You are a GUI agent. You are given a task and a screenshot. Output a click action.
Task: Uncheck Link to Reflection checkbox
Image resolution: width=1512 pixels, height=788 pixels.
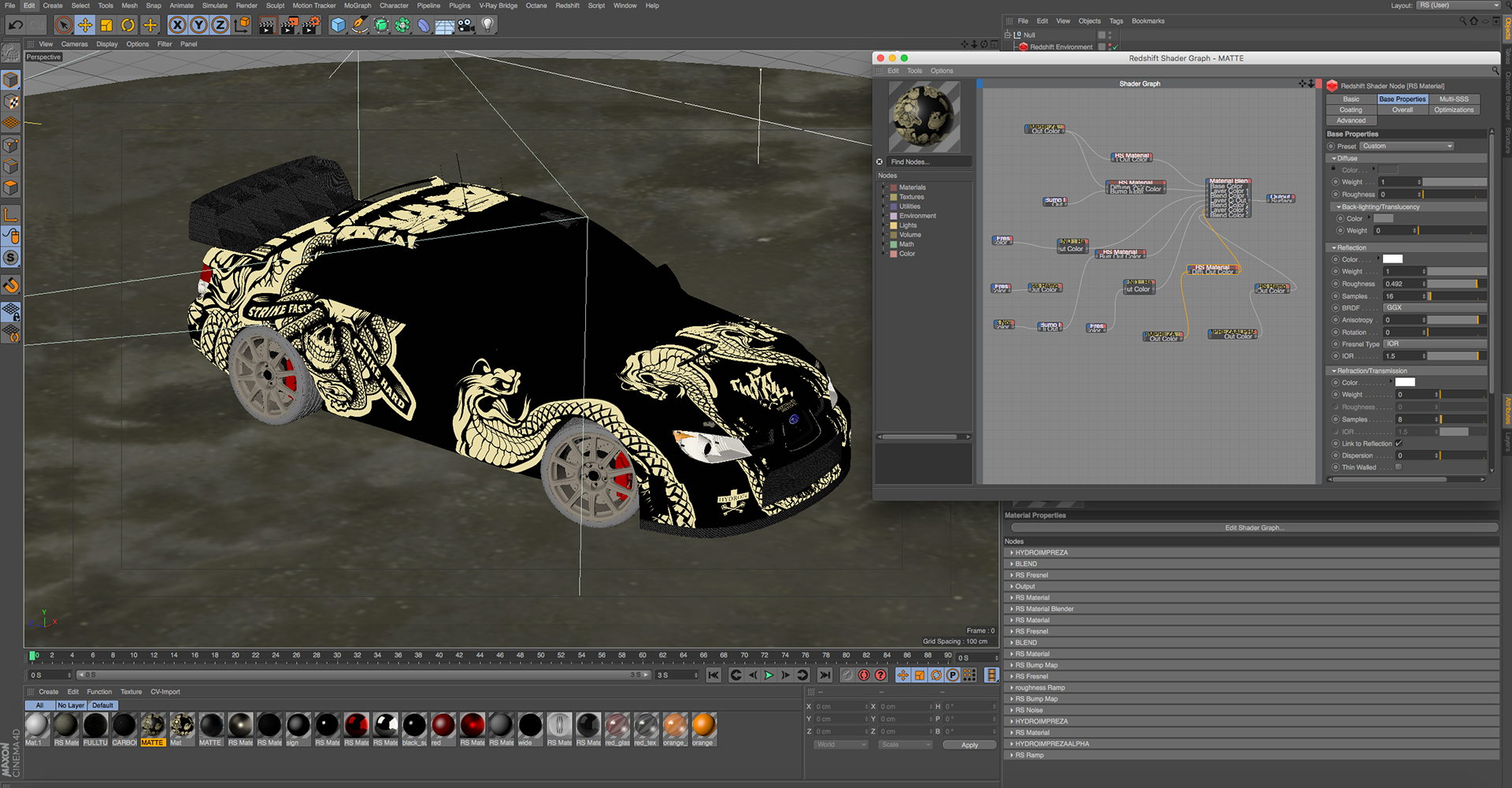[1399, 444]
